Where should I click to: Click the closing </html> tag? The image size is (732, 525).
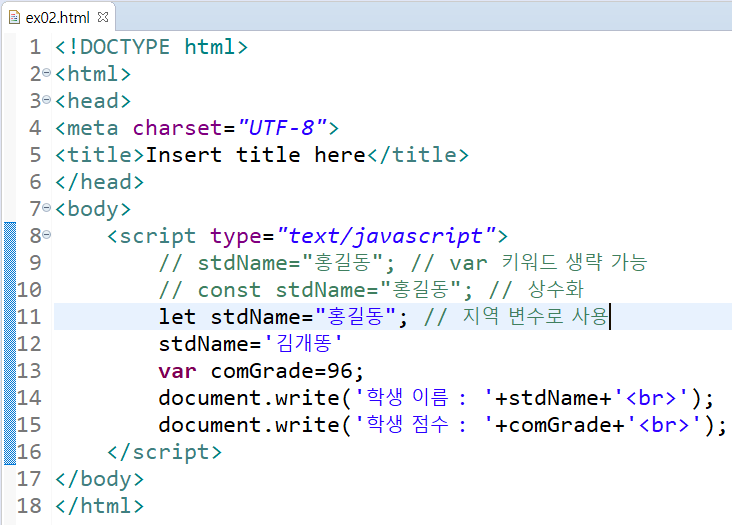click(99, 506)
